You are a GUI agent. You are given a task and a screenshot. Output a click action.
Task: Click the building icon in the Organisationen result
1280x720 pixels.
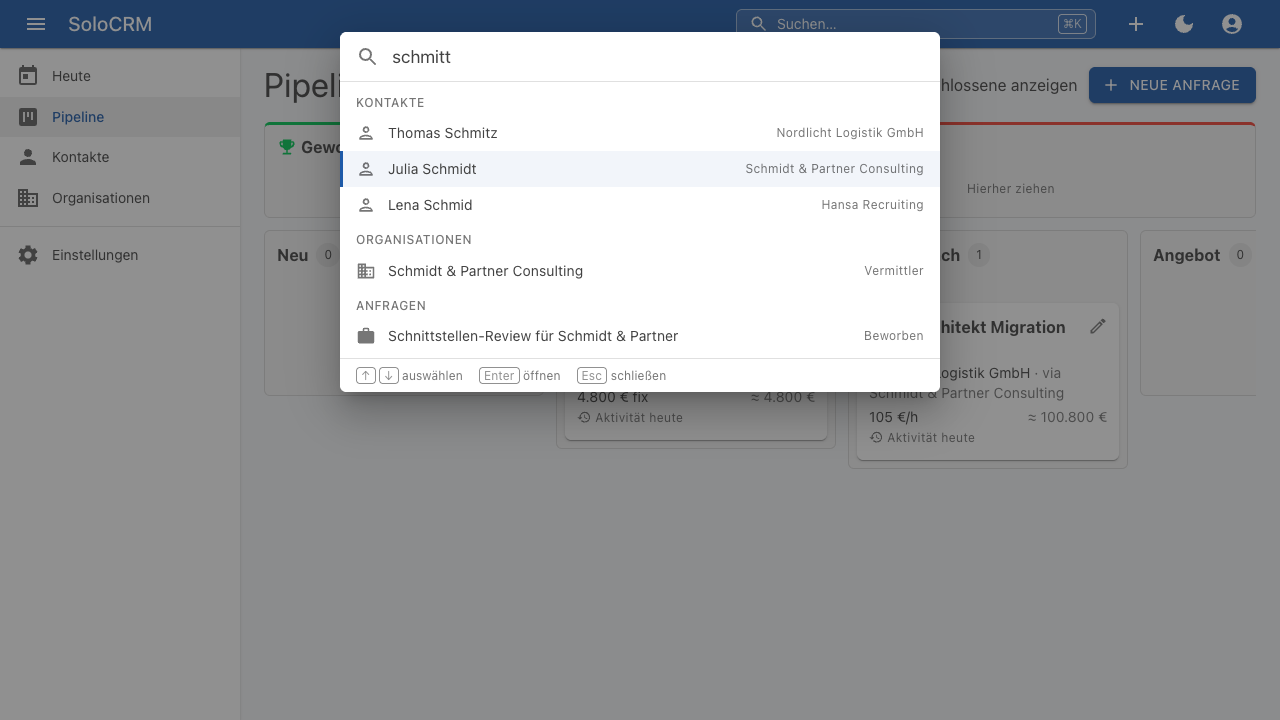(x=366, y=271)
